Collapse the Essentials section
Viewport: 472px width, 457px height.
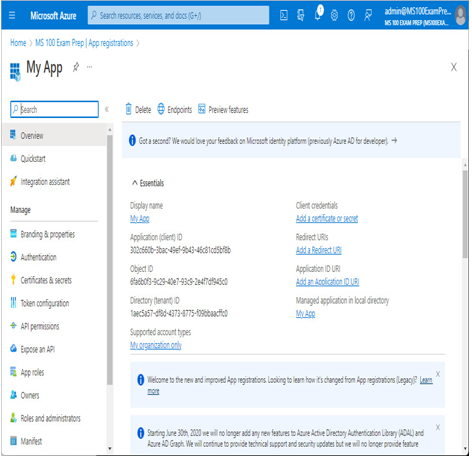pyautogui.click(x=135, y=183)
